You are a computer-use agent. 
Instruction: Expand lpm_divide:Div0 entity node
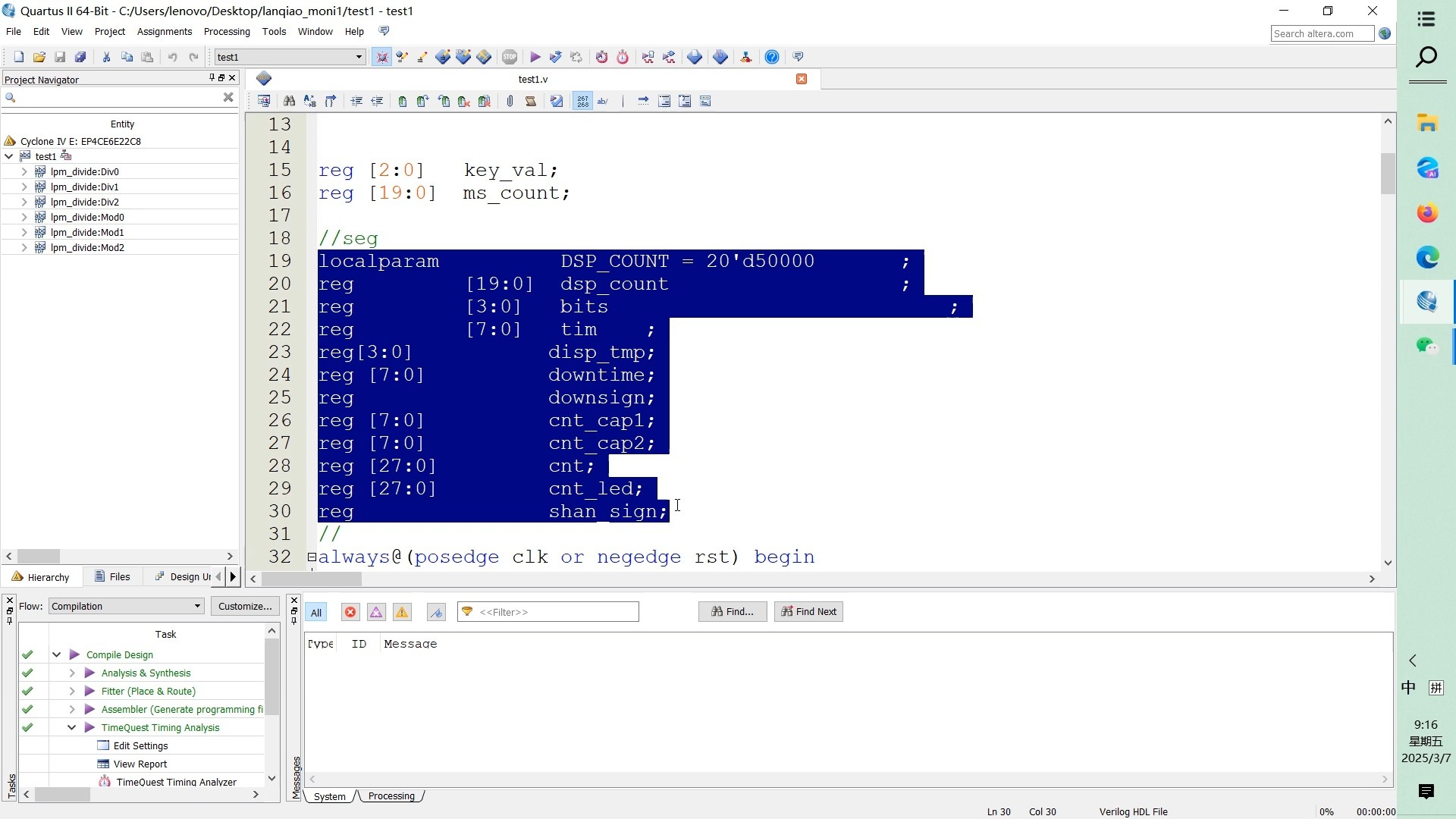(x=24, y=171)
